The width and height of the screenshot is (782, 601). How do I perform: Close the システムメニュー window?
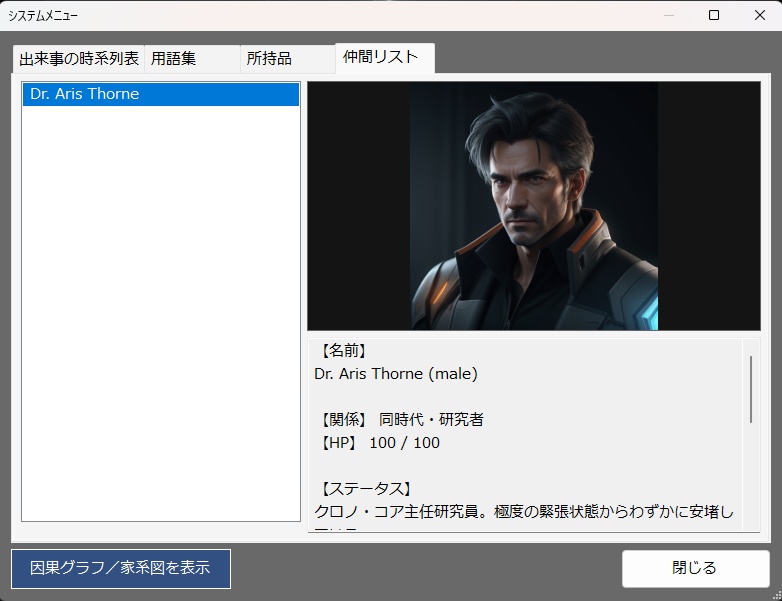(x=760, y=15)
